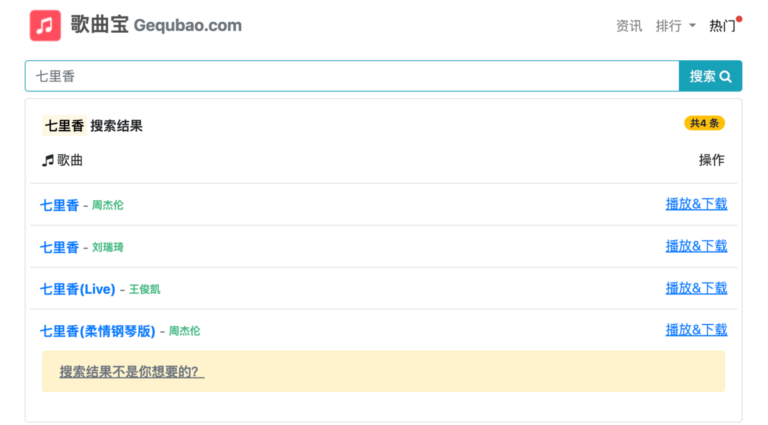This screenshot has height=425, width=768.
Task: Open the 资讯 menu item
Action: (x=629, y=26)
